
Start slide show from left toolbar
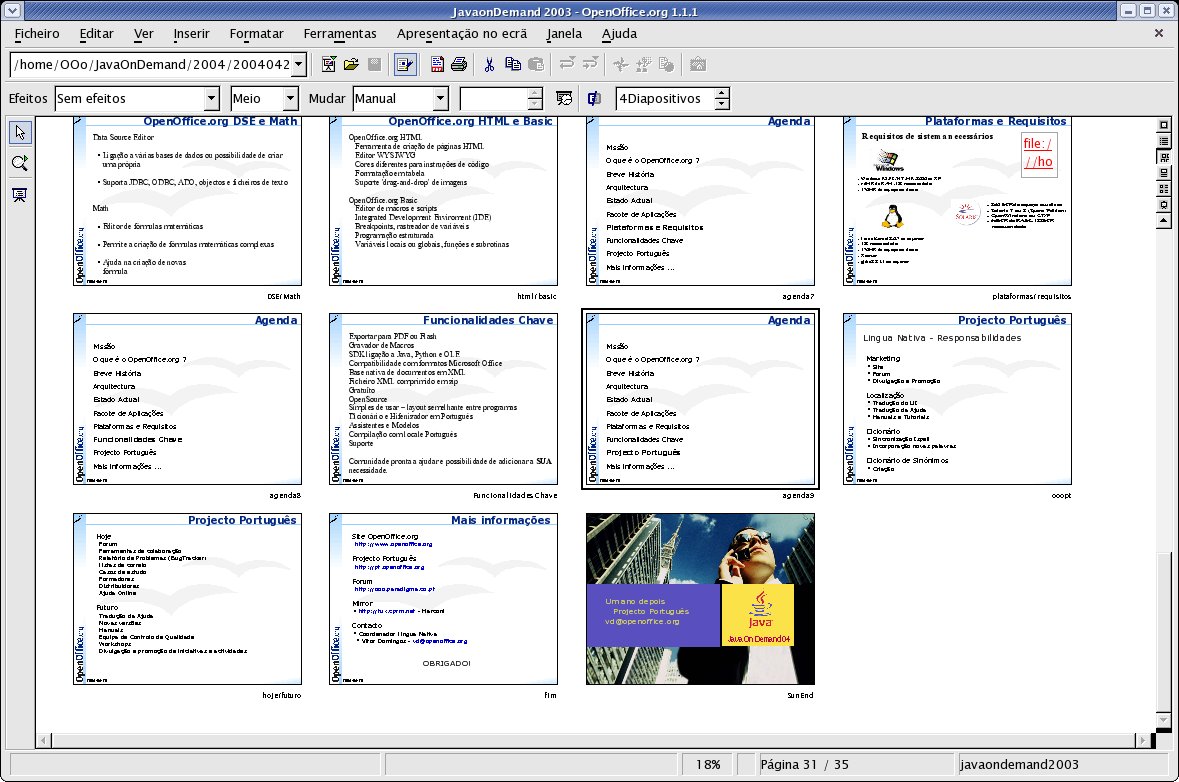tap(19, 194)
